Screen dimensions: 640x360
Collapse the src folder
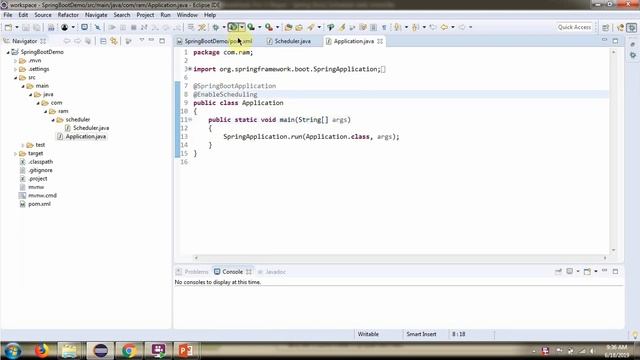(16, 78)
